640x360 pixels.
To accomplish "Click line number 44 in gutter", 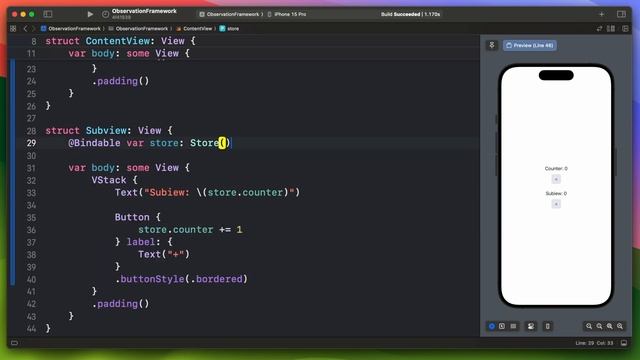I will click(31, 329).
